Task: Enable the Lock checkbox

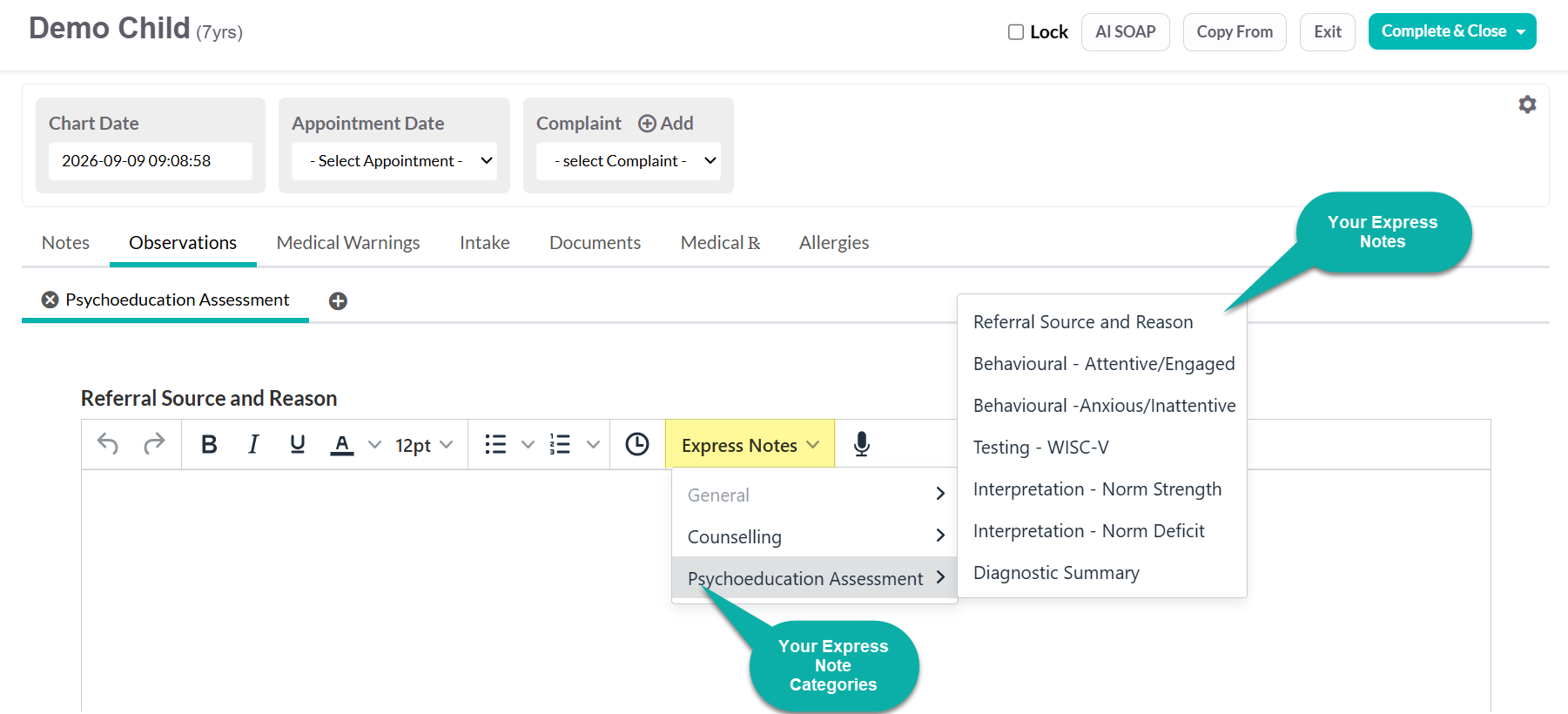Action: (1016, 32)
